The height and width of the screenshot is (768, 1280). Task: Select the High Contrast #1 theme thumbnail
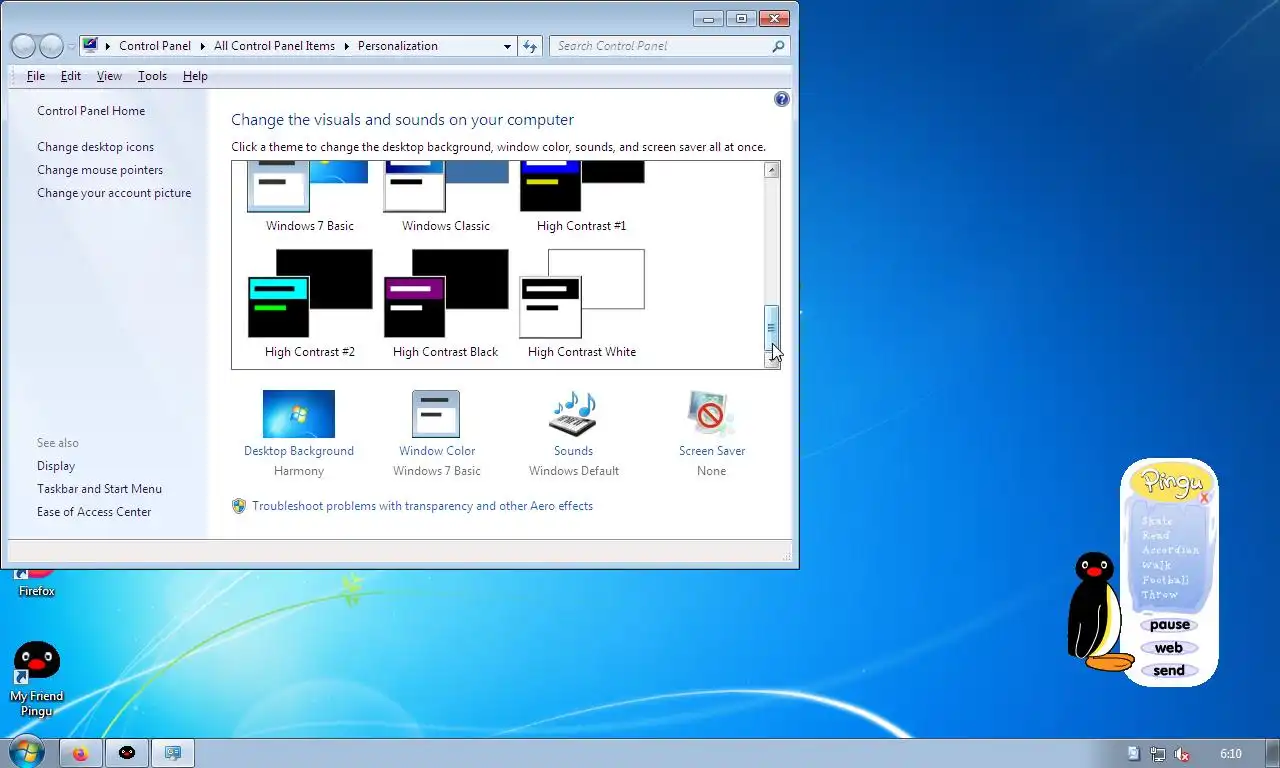[582, 187]
